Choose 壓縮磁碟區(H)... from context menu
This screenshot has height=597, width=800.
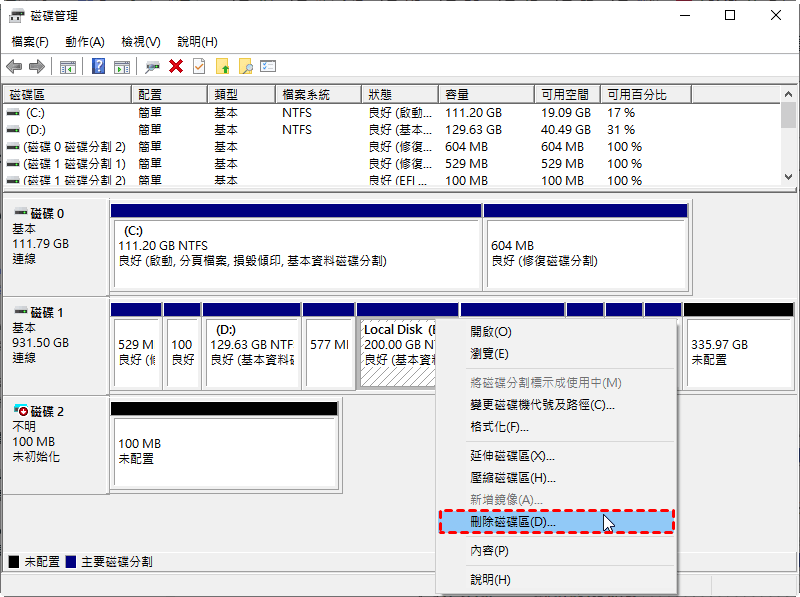[512, 478]
